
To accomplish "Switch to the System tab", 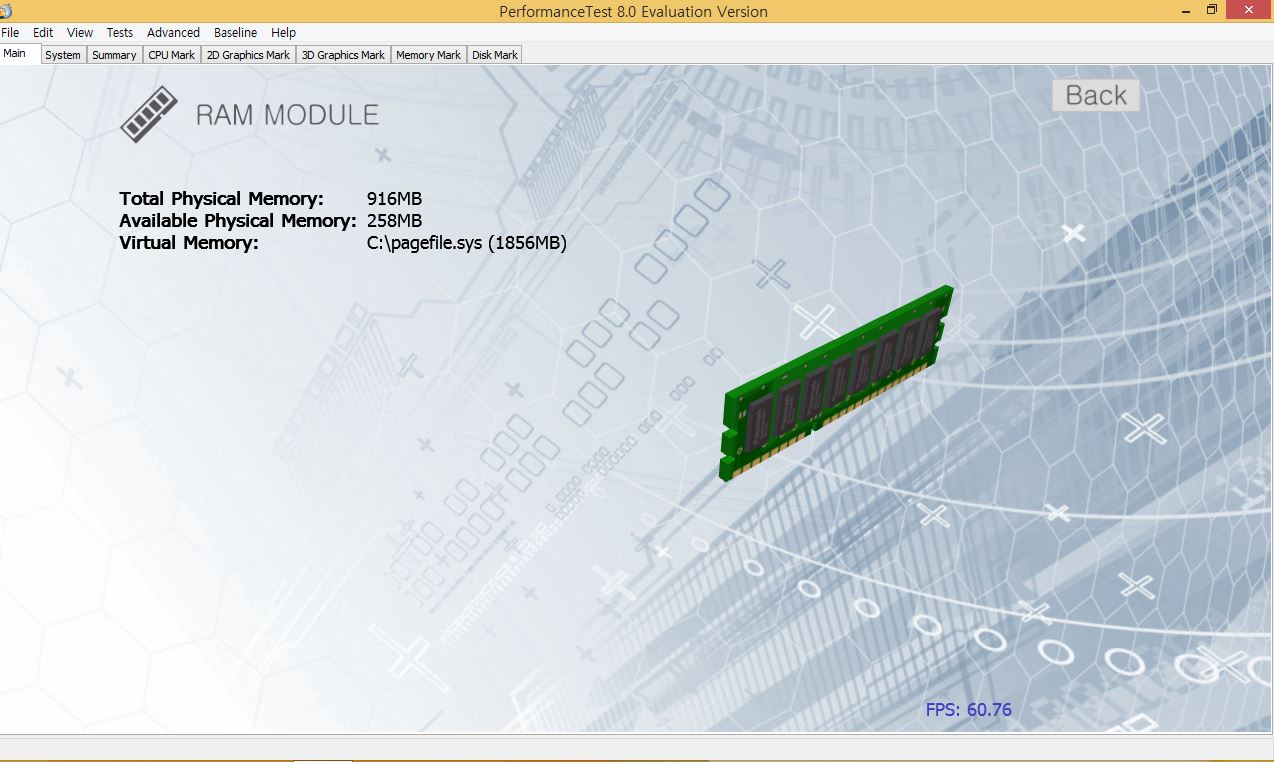I will coord(63,55).
